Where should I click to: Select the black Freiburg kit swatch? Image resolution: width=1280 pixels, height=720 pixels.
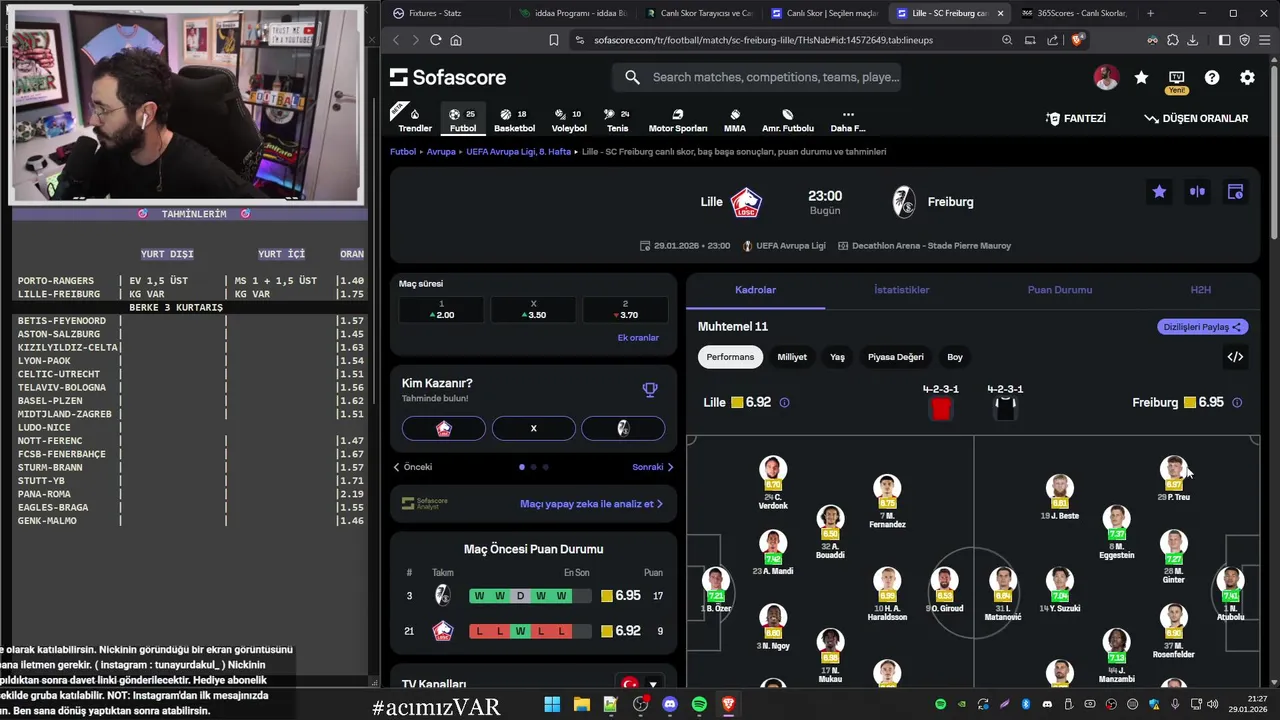click(x=1005, y=408)
